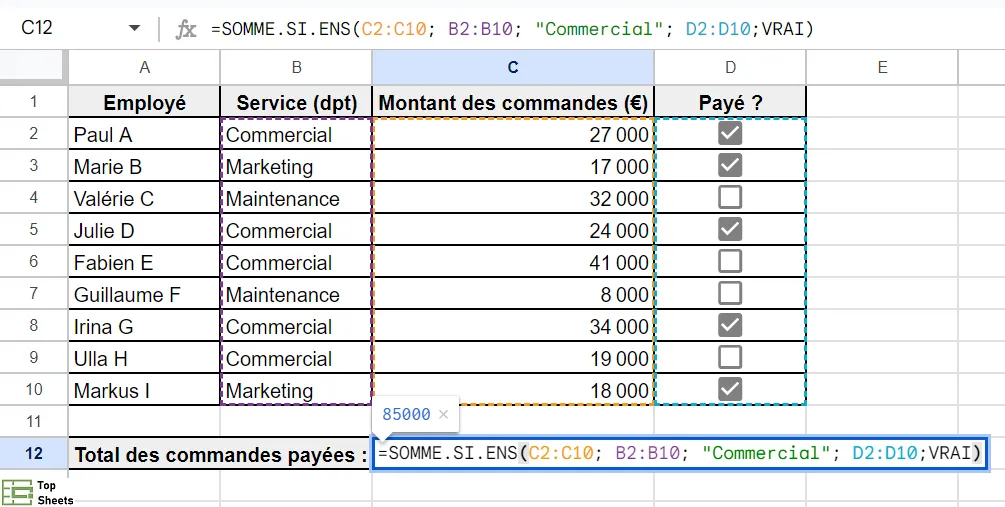Uncheck the Payé checkbox for Irina G
1005x507 pixels.
pos(729,326)
